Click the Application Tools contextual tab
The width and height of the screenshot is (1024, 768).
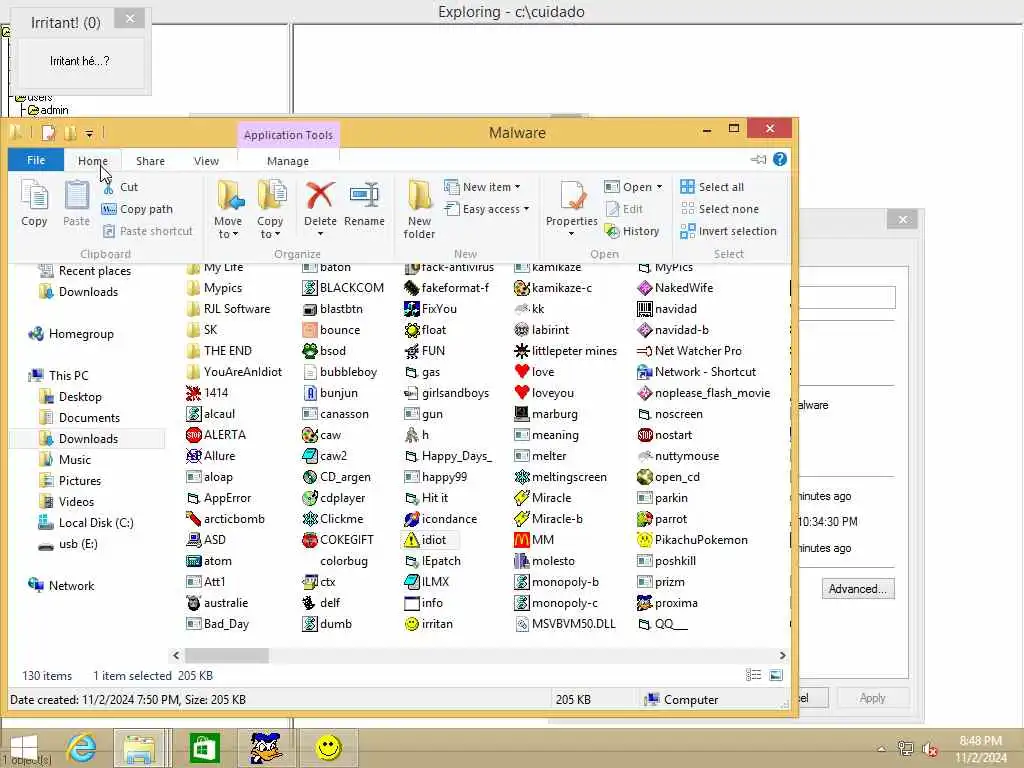pyautogui.click(x=288, y=135)
